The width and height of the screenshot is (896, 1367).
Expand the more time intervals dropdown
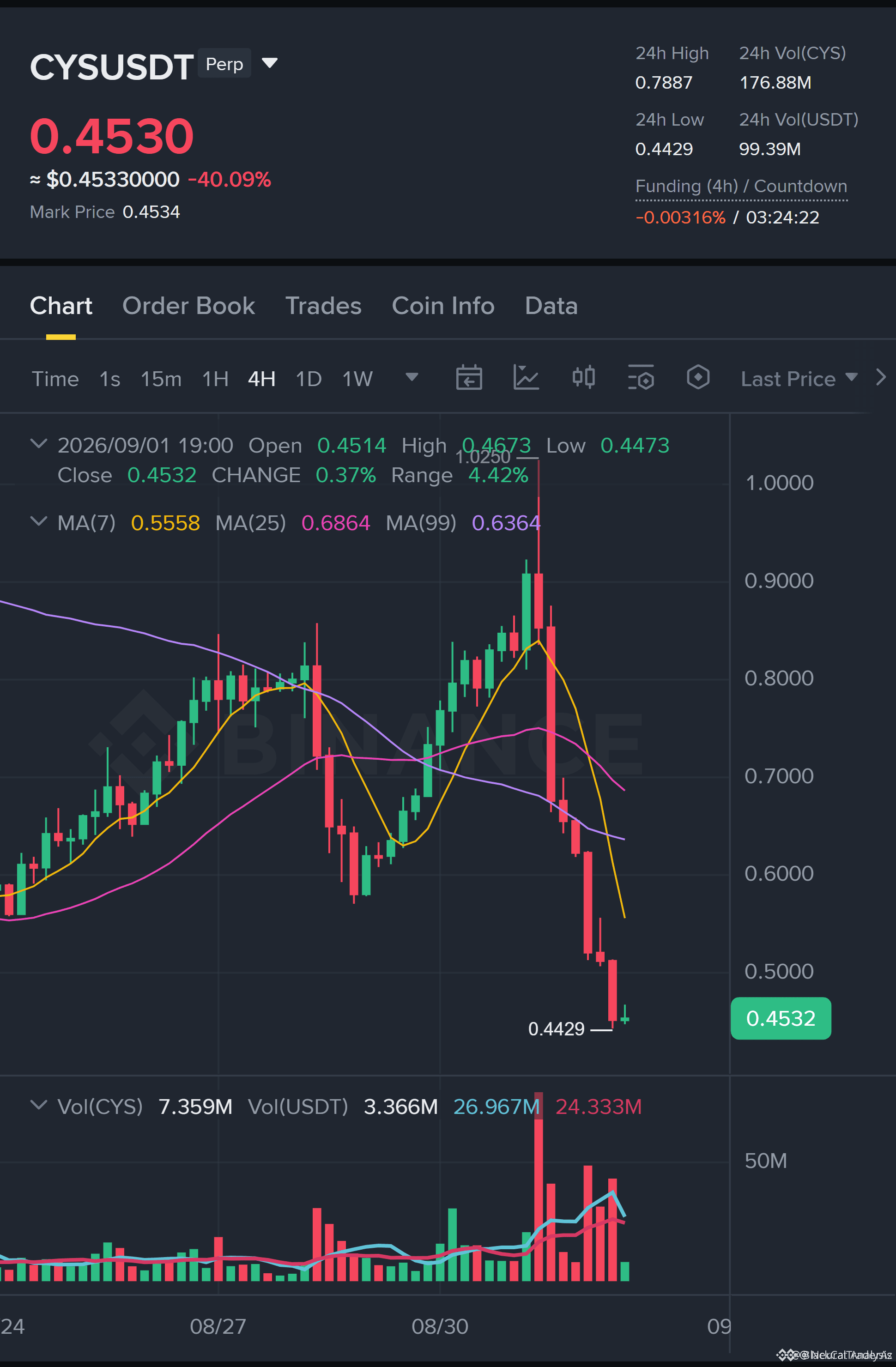point(412,377)
